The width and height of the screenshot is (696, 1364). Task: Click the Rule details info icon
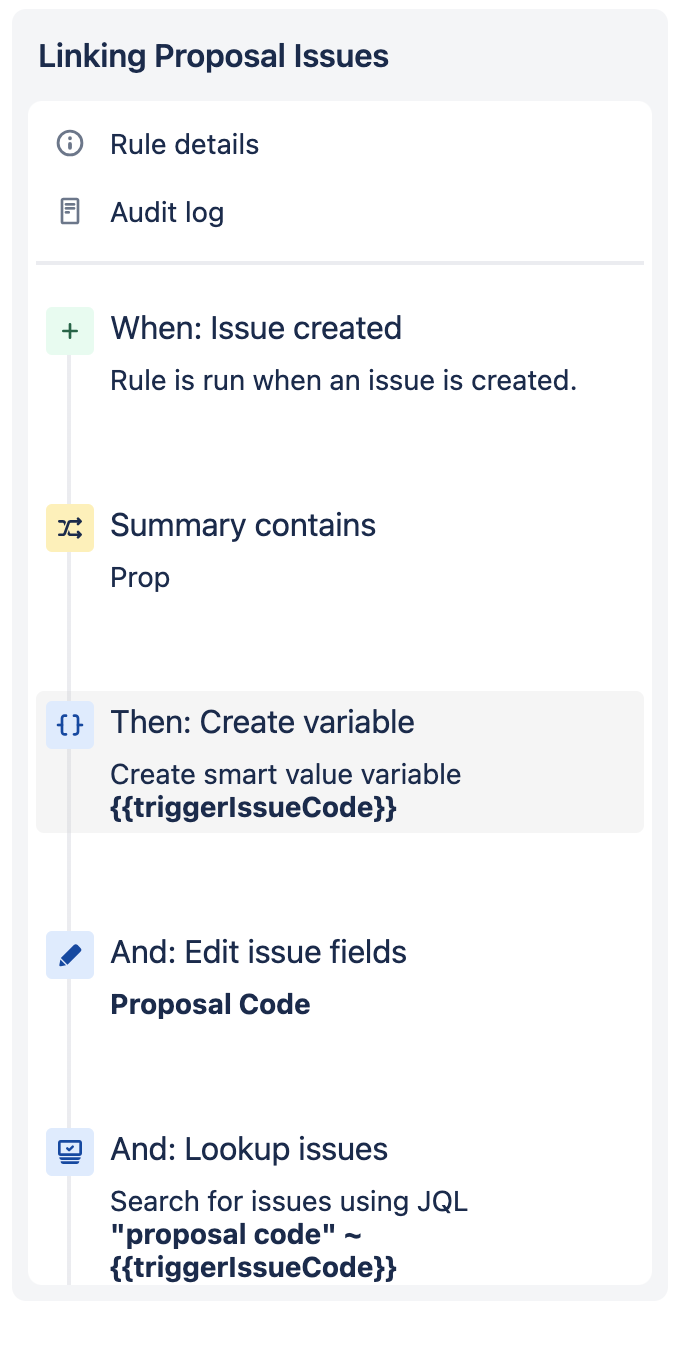pos(68,144)
